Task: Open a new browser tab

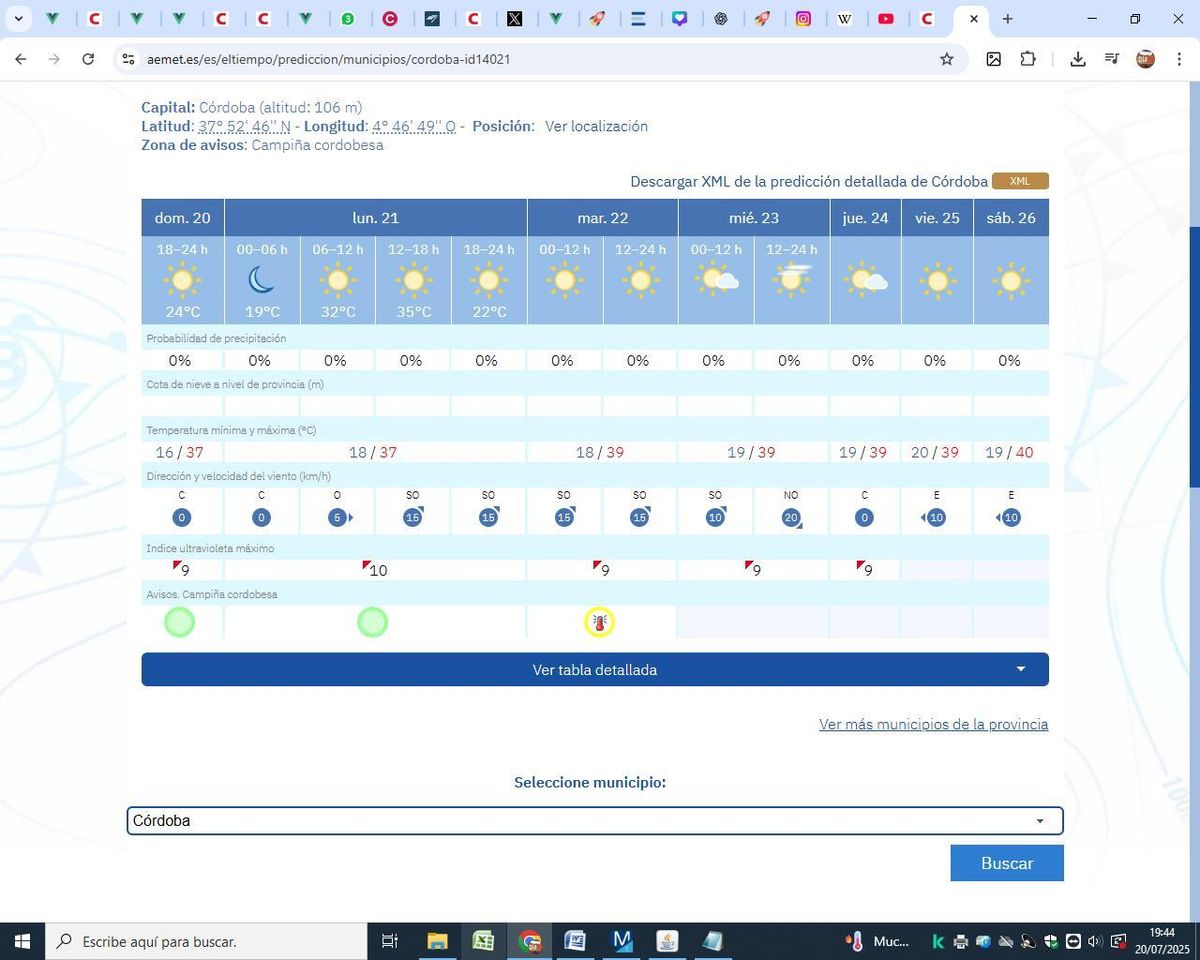Action: [1007, 19]
